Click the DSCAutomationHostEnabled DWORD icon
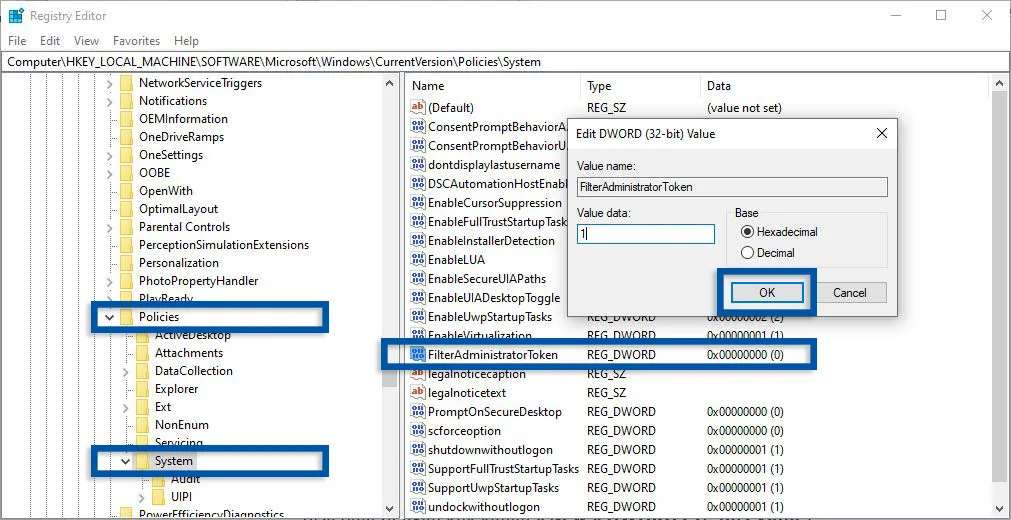This screenshot has width=1011, height=520. tap(418, 183)
